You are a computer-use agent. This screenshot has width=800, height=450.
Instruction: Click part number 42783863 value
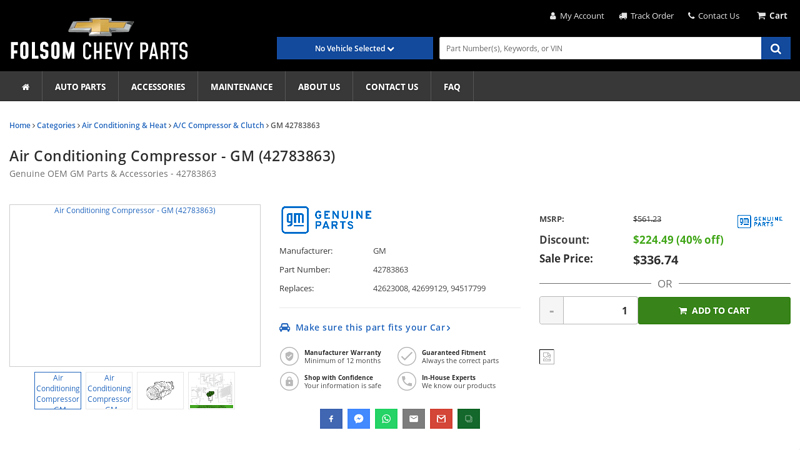(x=390, y=270)
